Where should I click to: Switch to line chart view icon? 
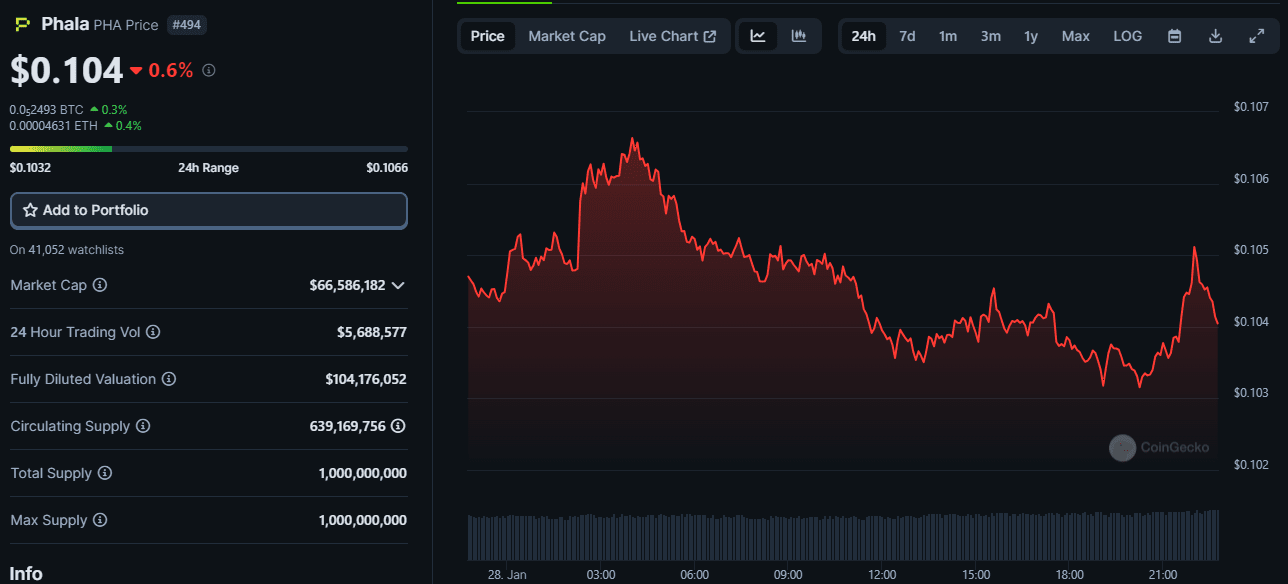pos(758,36)
